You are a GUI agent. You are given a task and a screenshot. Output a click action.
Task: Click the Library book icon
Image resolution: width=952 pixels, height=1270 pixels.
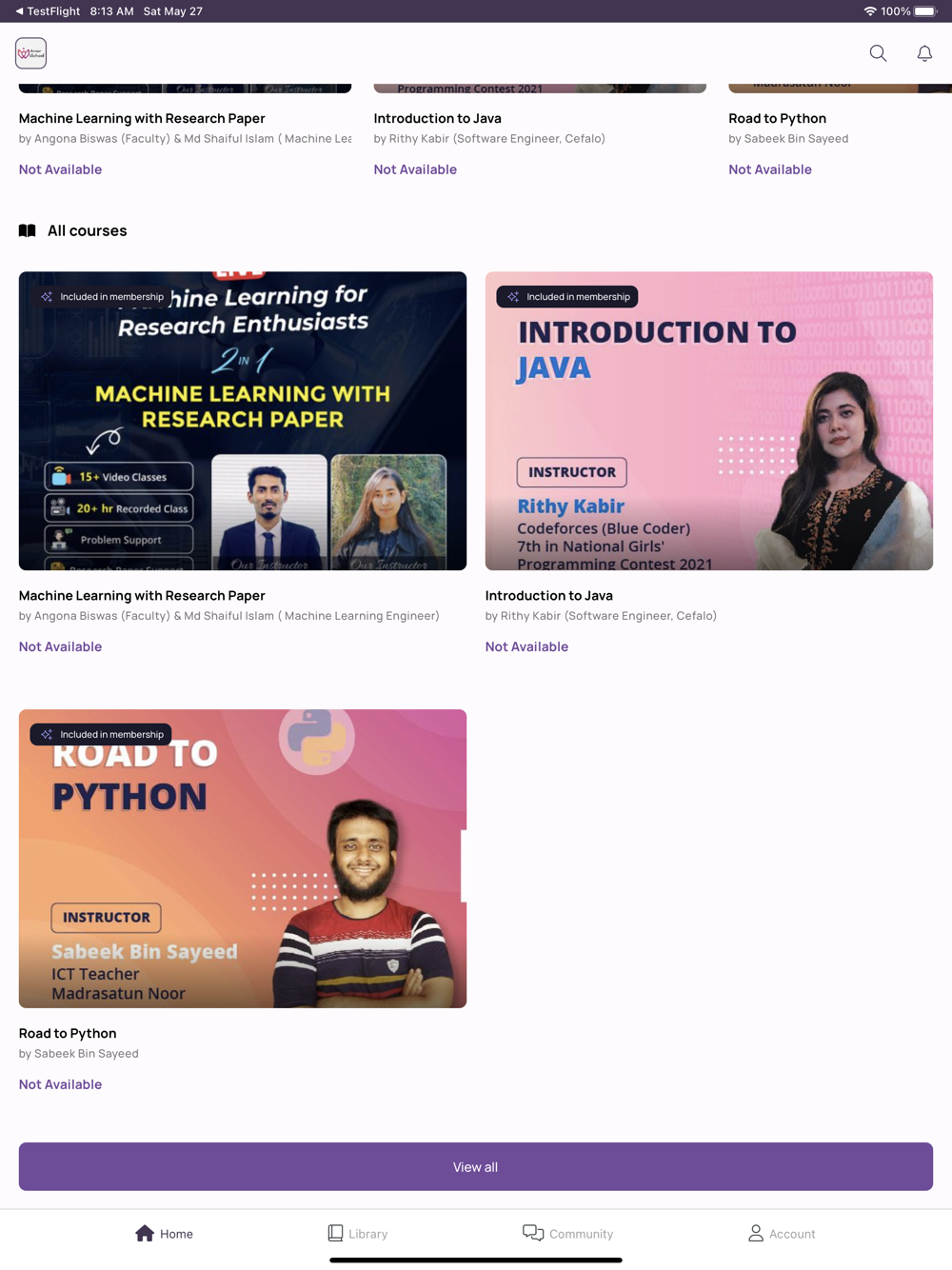[x=335, y=1233]
